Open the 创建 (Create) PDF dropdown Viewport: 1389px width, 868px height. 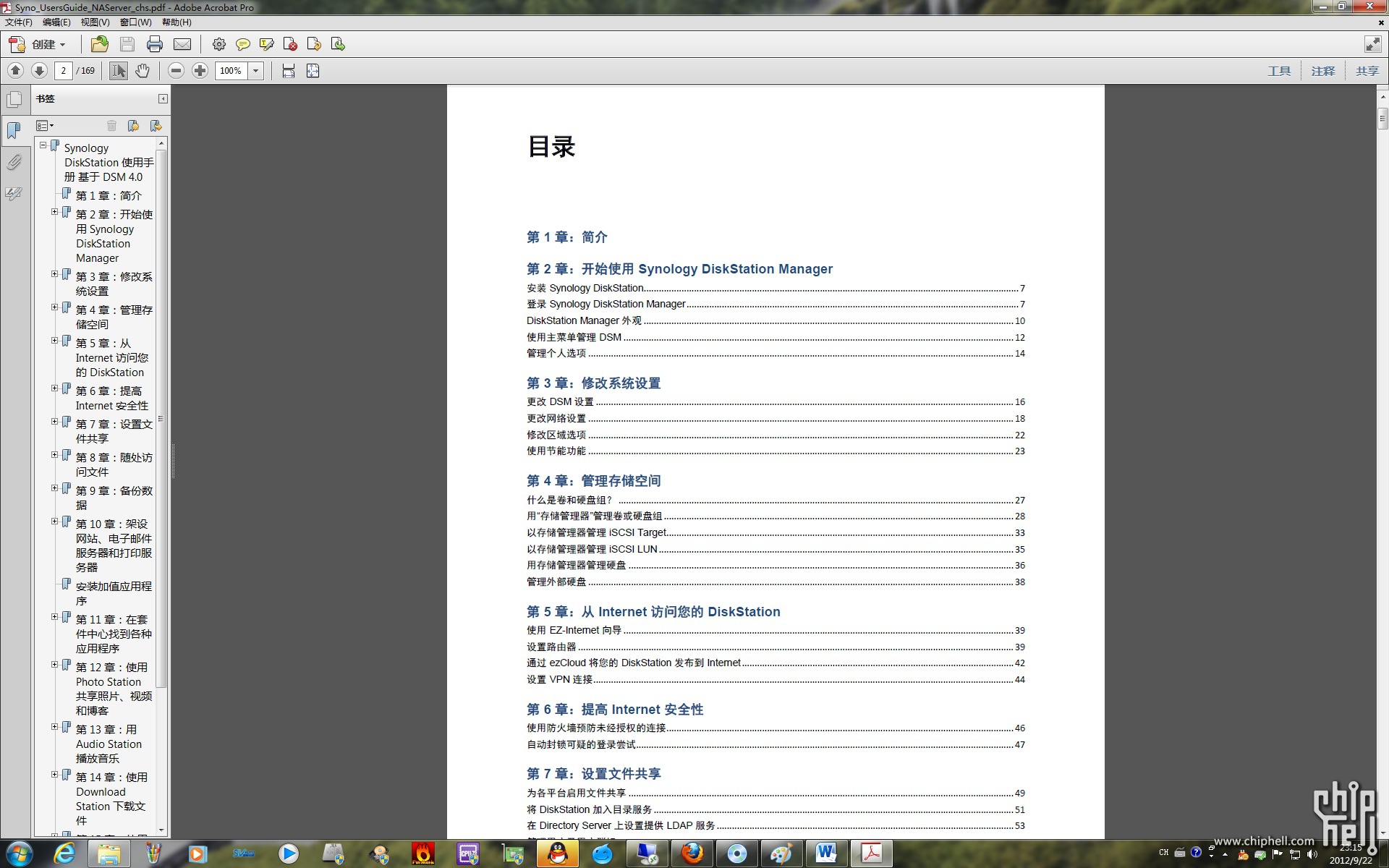point(37,45)
